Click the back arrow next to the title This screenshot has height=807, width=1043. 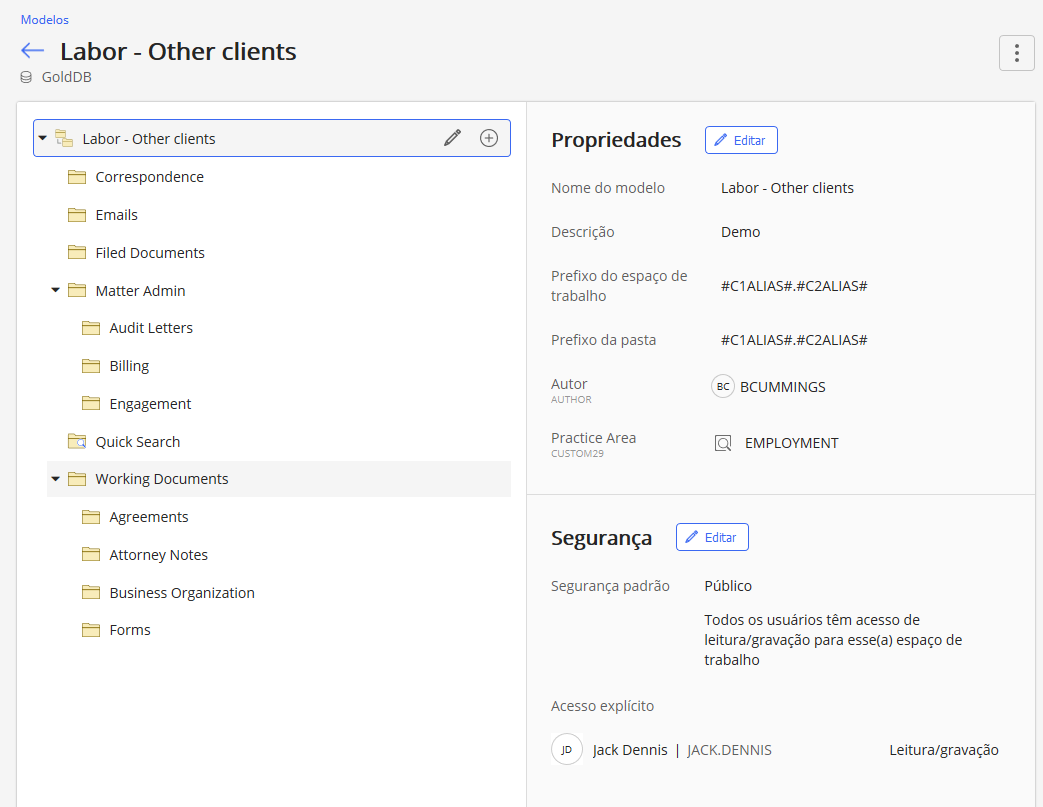[x=33, y=51]
